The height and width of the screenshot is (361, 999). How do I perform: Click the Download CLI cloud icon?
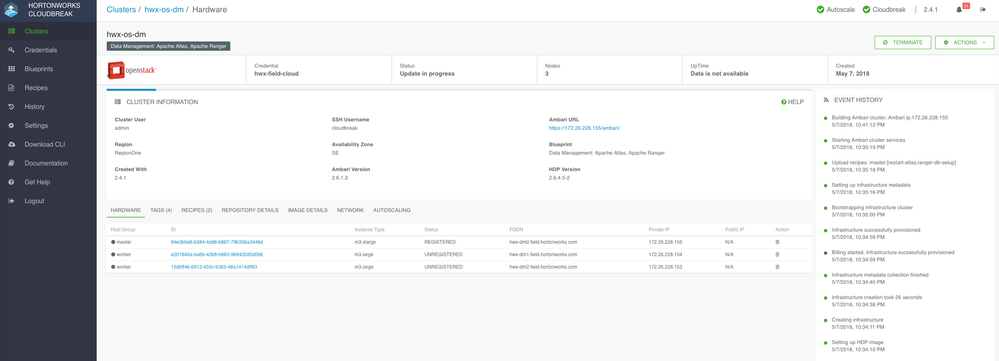coord(11,145)
